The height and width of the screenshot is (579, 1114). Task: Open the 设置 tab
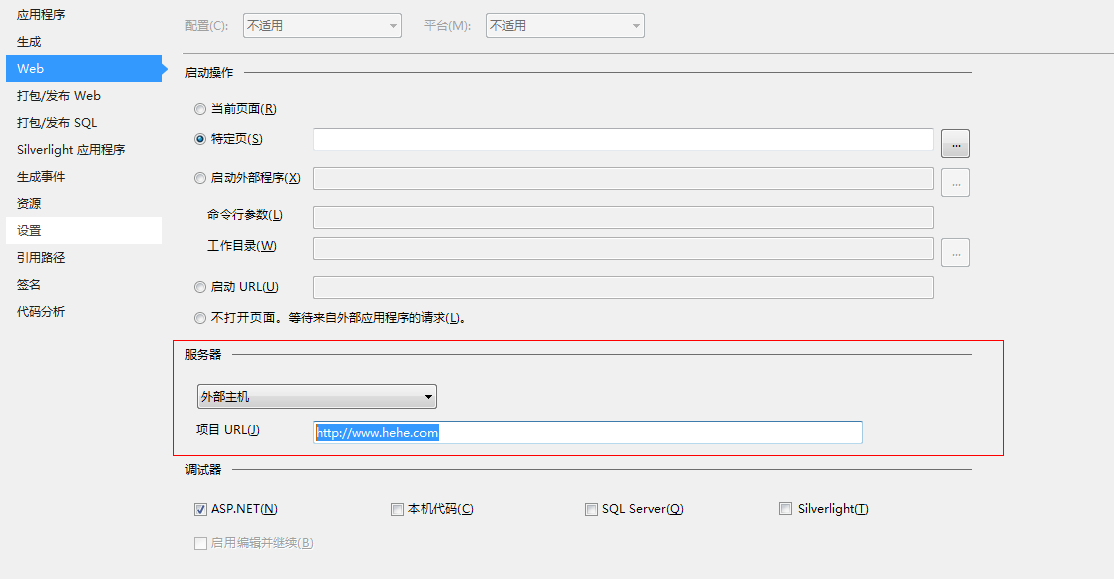coord(84,231)
